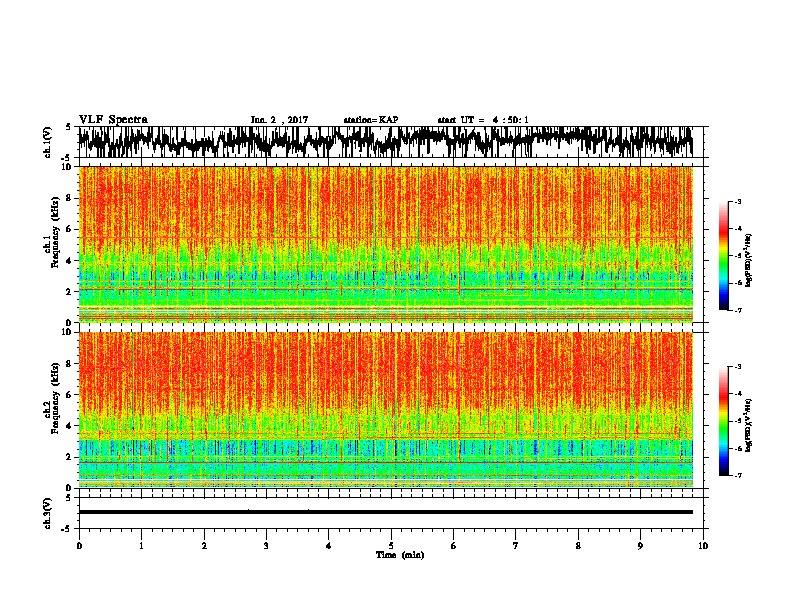Screen dimensions: 792x612
Task: Click the "-3" tick on ch.1 colorbar
Action: point(737,202)
